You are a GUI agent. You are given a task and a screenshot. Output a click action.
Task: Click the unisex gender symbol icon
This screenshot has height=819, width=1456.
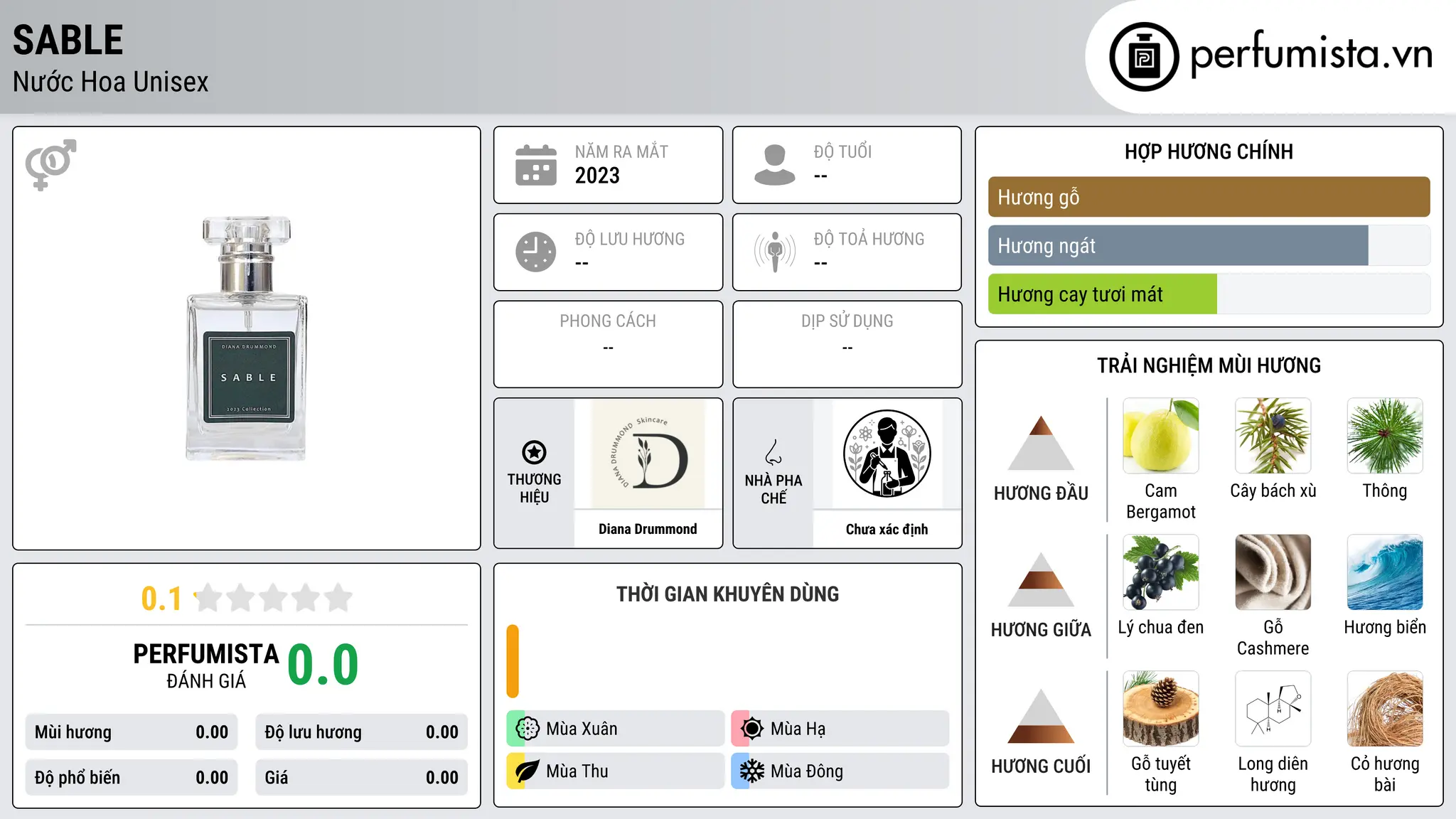[50, 164]
